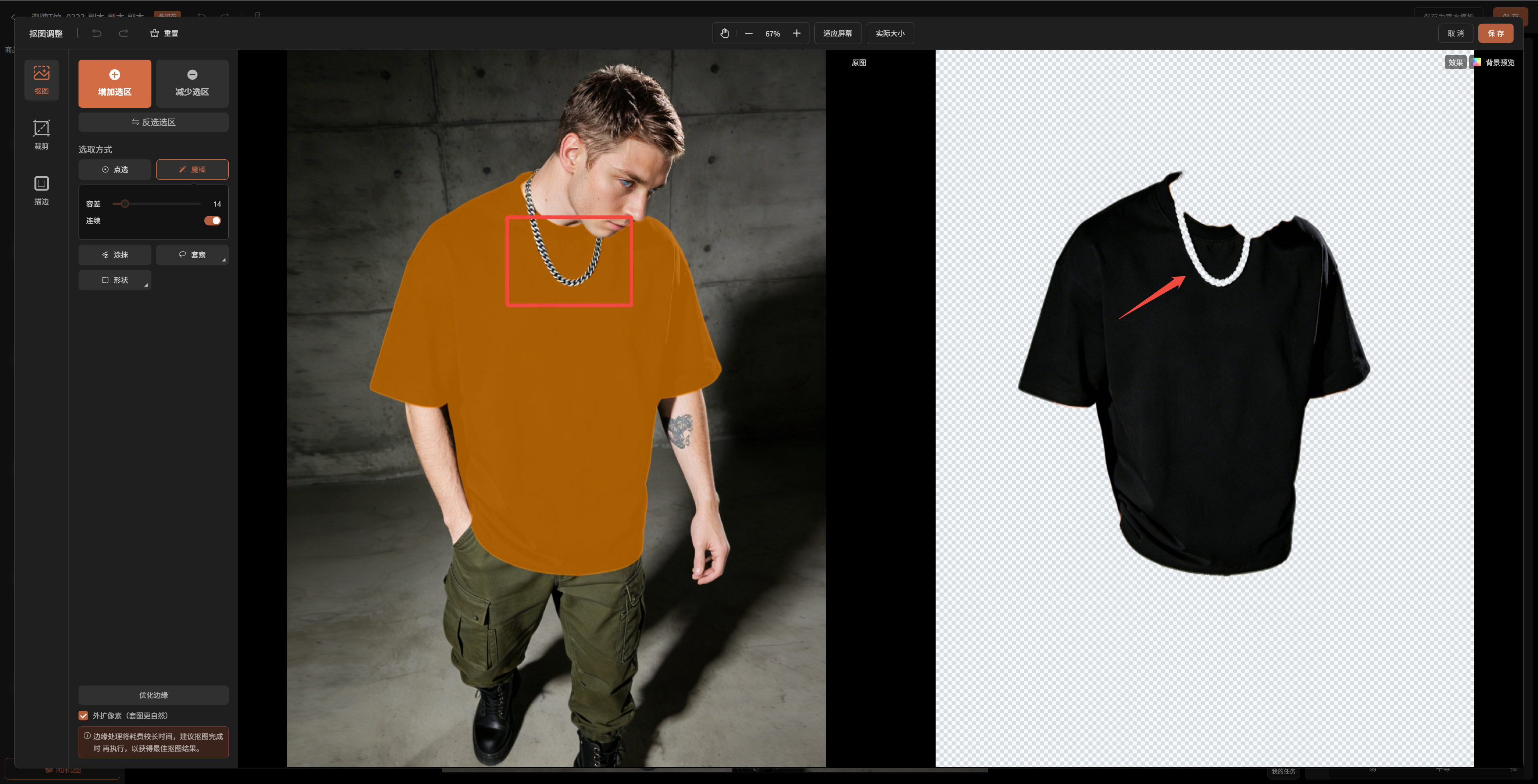
Task: Select the 涂抹 smear brush tool
Action: pos(115,255)
